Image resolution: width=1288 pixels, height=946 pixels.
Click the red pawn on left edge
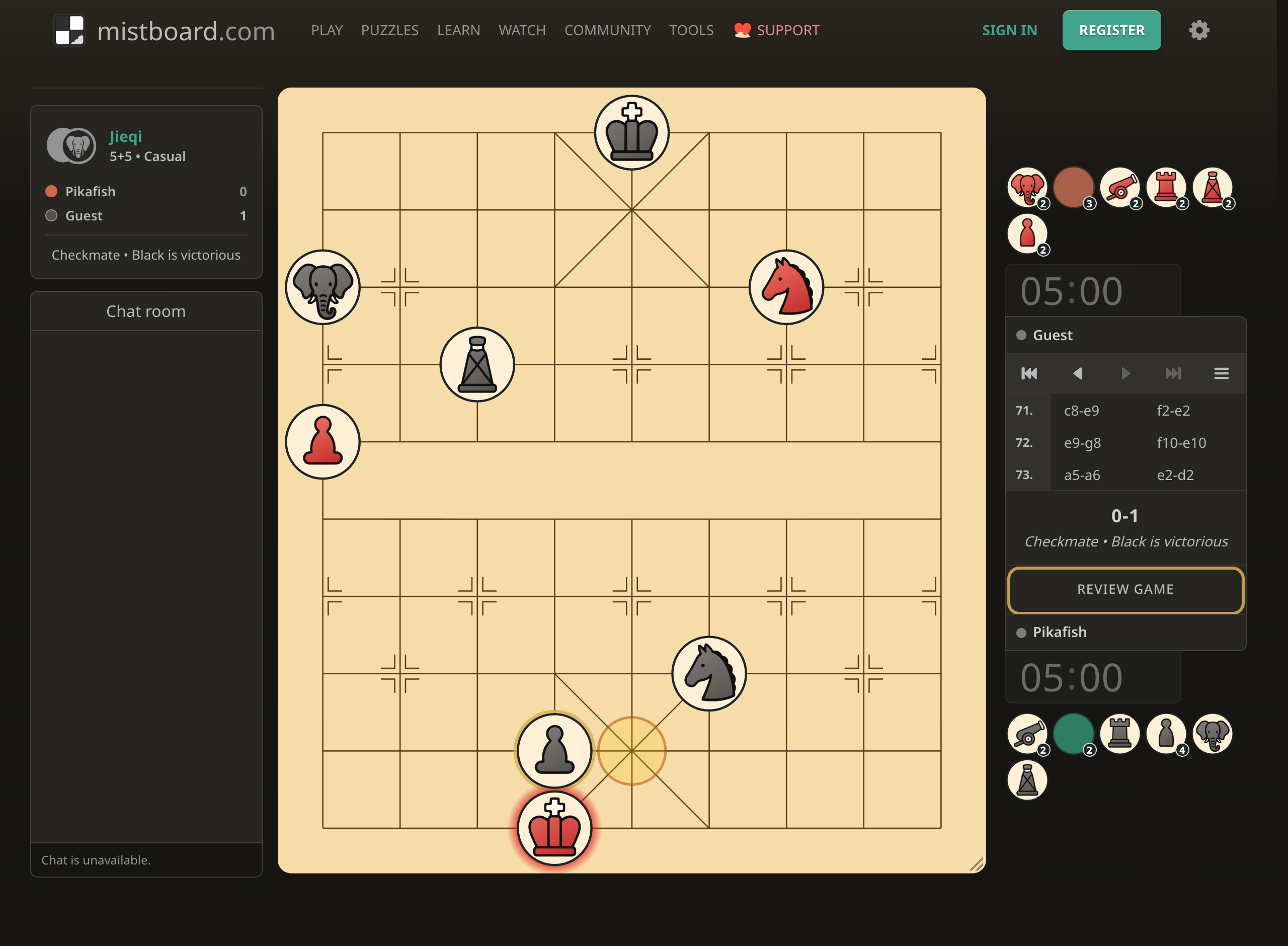pyautogui.click(x=323, y=441)
